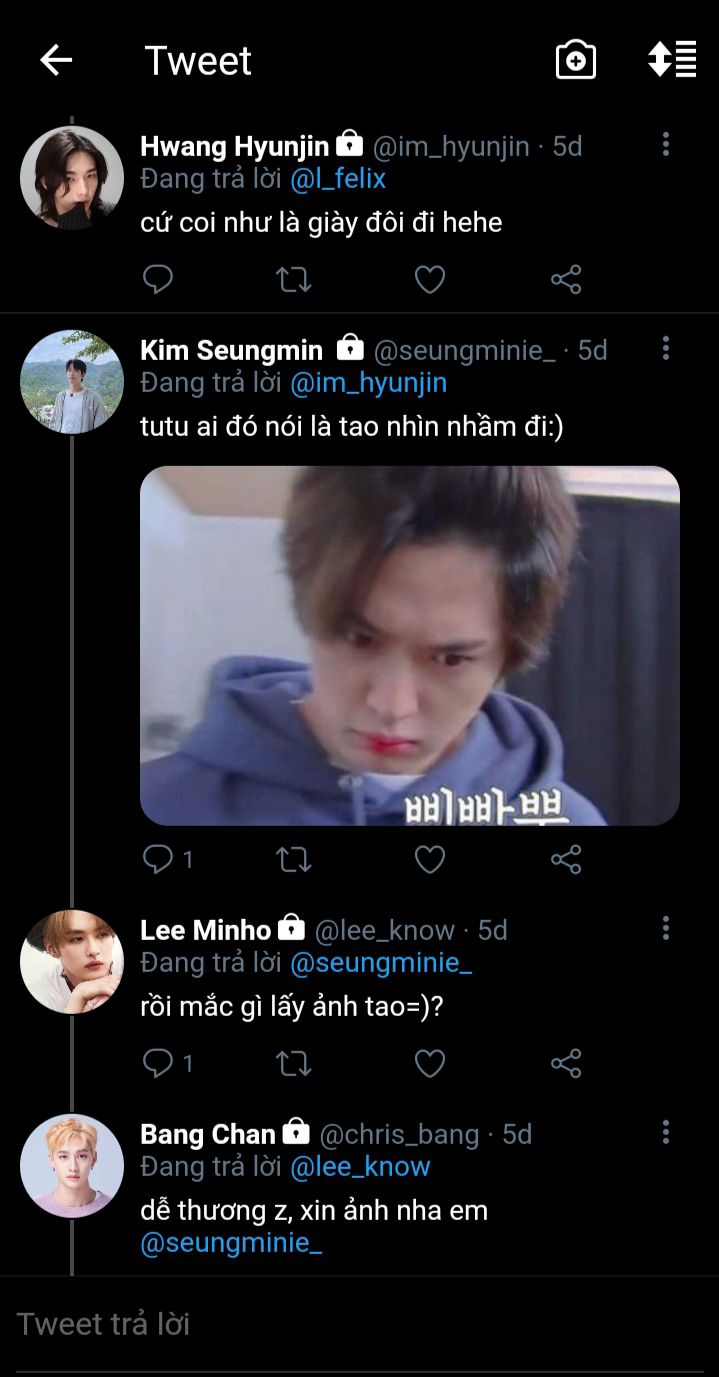
Task: Like Hwang Hyunjin's tweet
Action: coord(430,279)
